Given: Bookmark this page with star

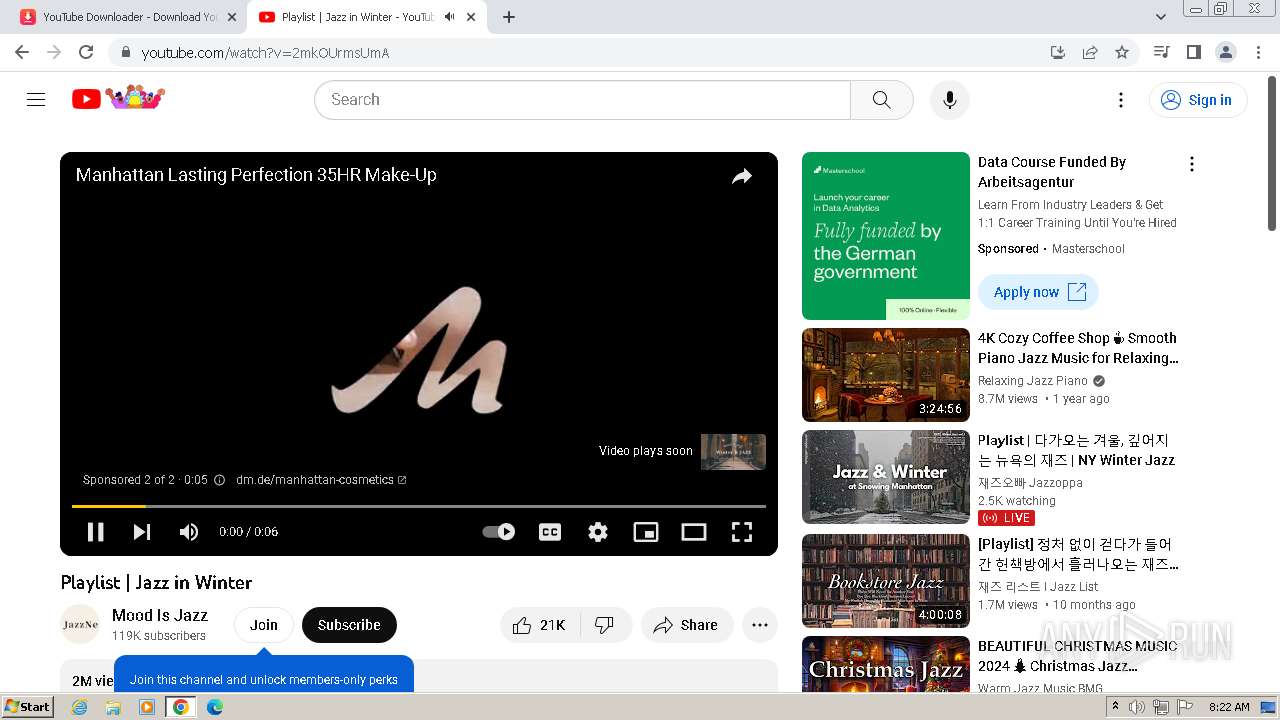Looking at the screenshot, I should click(x=1122, y=52).
